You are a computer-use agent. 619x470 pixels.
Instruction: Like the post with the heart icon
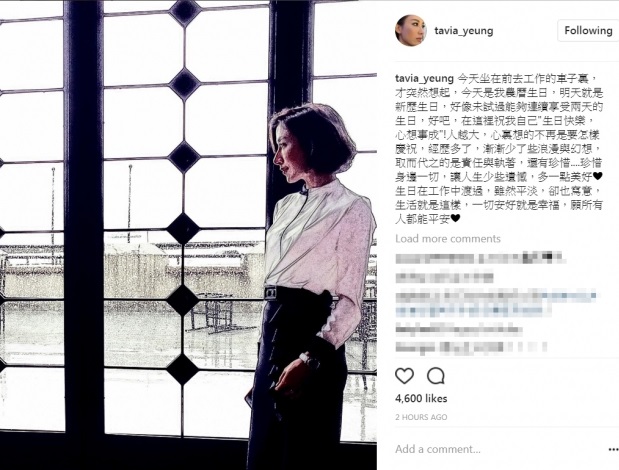(x=404, y=376)
